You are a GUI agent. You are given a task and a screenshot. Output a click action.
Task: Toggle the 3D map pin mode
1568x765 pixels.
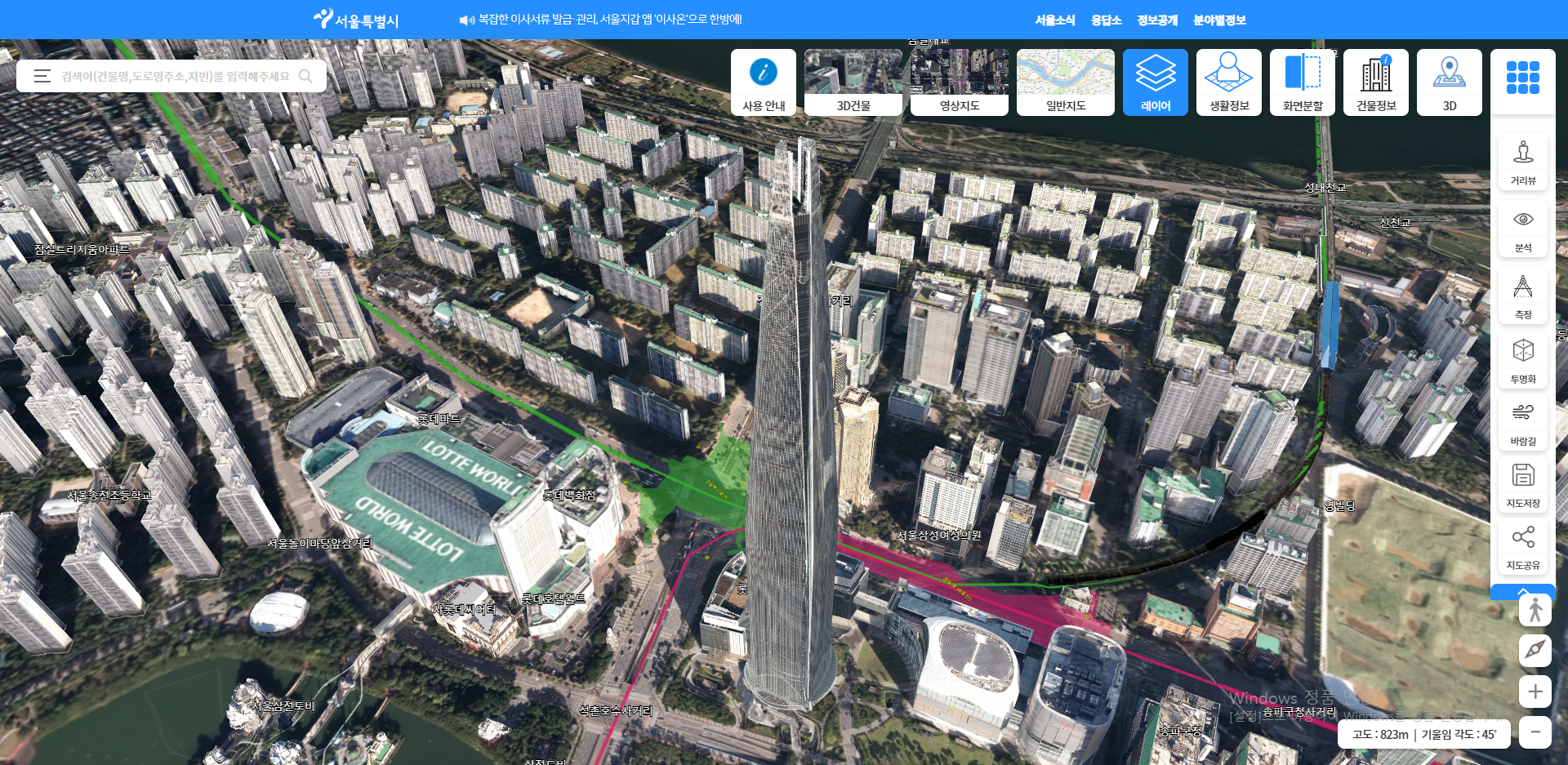(x=1450, y=82)
